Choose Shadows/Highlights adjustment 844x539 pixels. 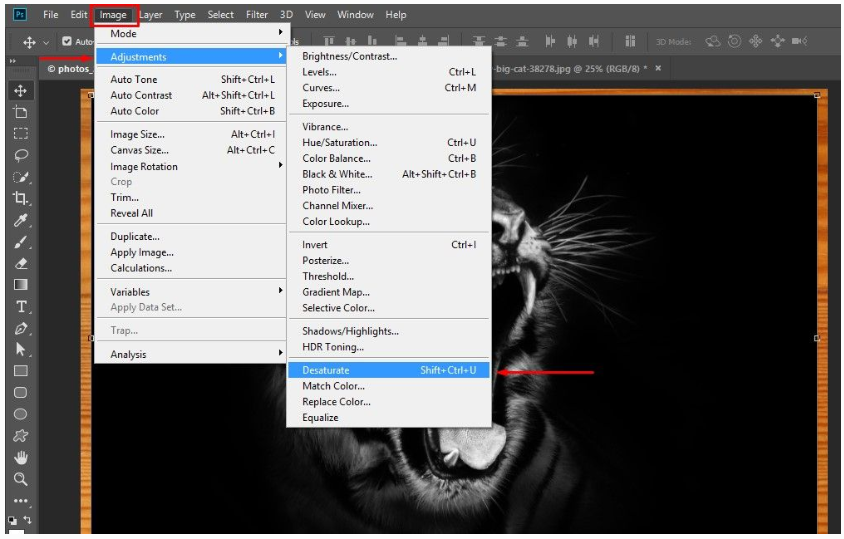389,331
